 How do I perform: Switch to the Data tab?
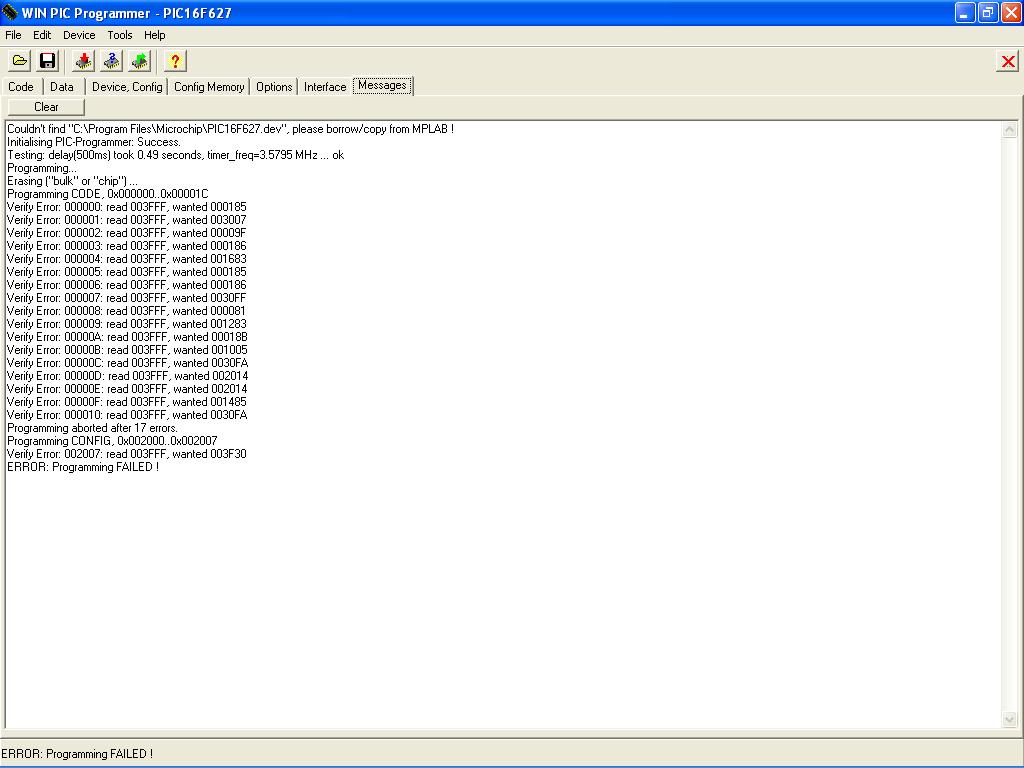coord(62,87)
